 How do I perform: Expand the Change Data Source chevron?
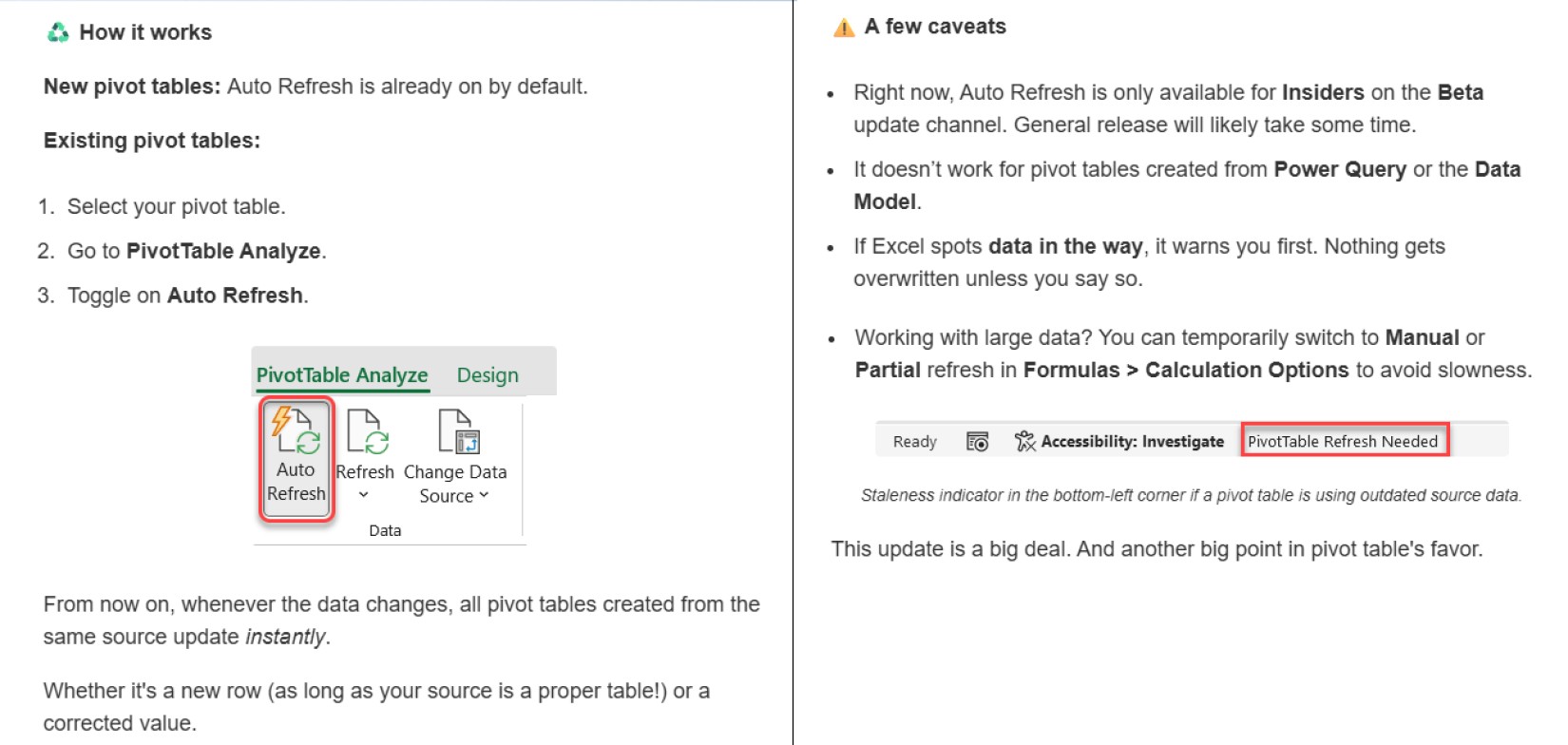484,495
